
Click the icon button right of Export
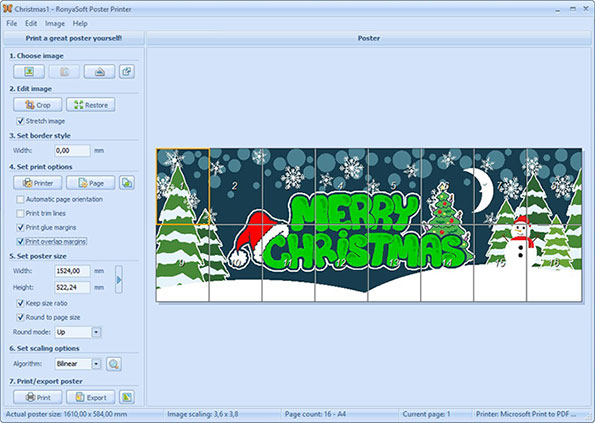(127, 397)
